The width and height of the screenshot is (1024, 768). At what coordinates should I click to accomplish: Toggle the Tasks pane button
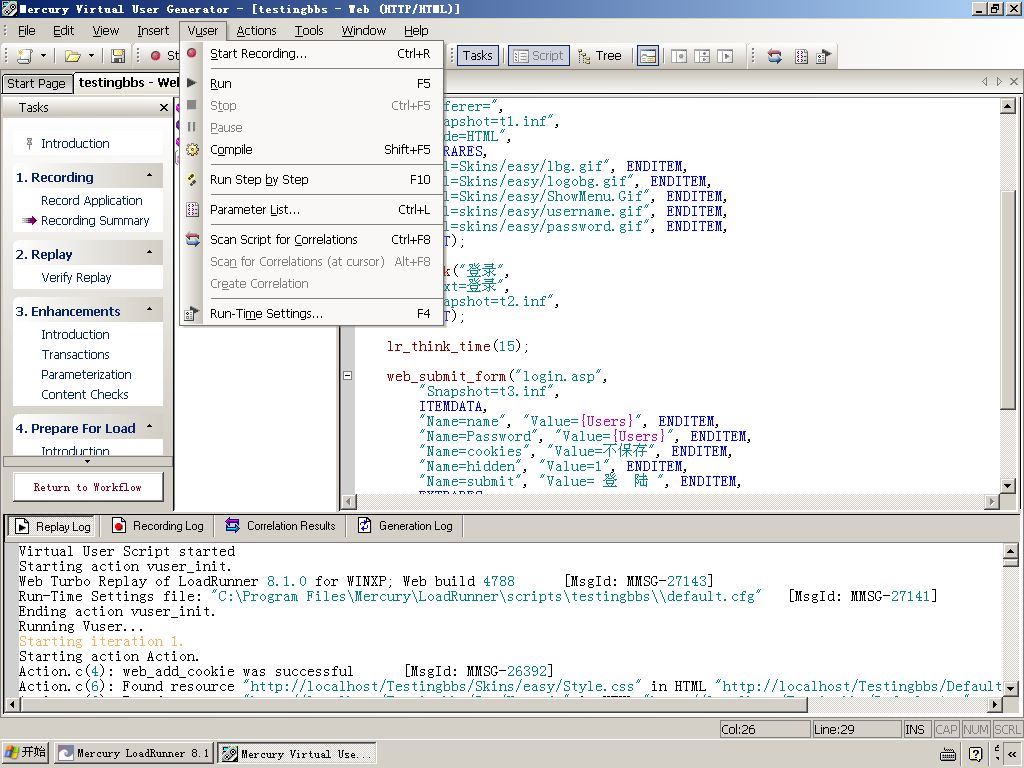tap(477, 56)
